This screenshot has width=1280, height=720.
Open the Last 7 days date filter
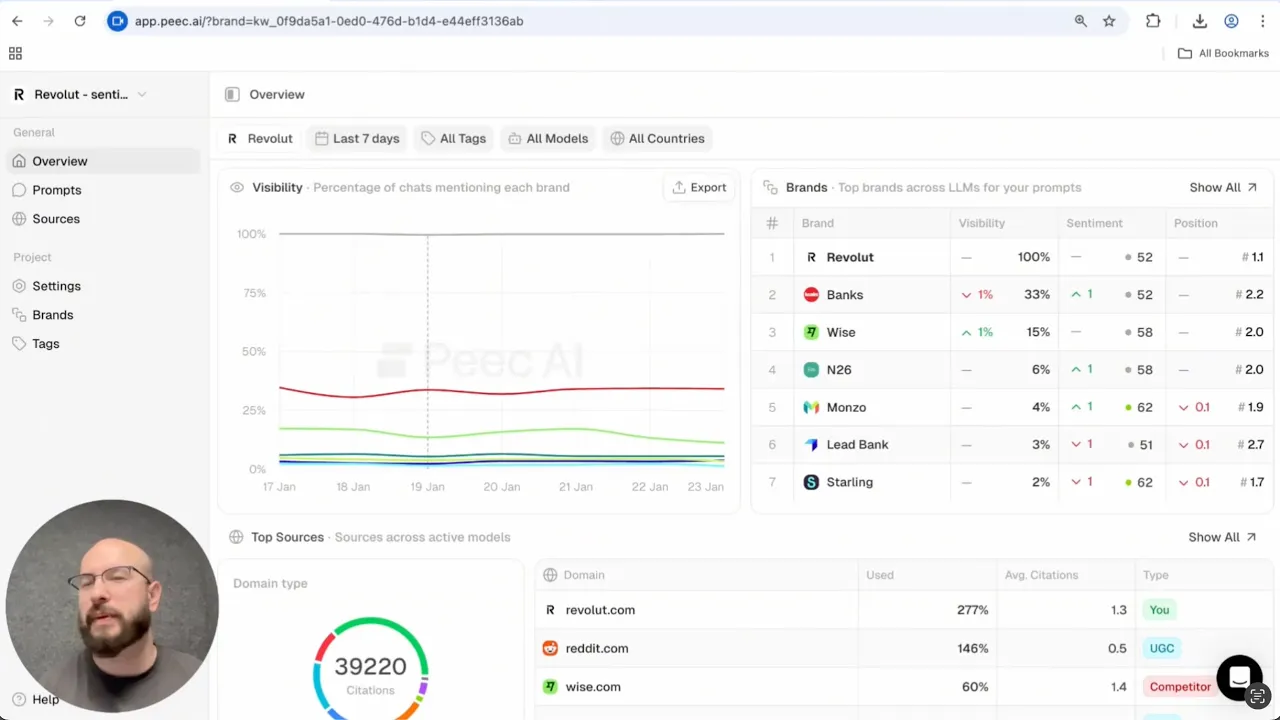[x=357, y=138]
